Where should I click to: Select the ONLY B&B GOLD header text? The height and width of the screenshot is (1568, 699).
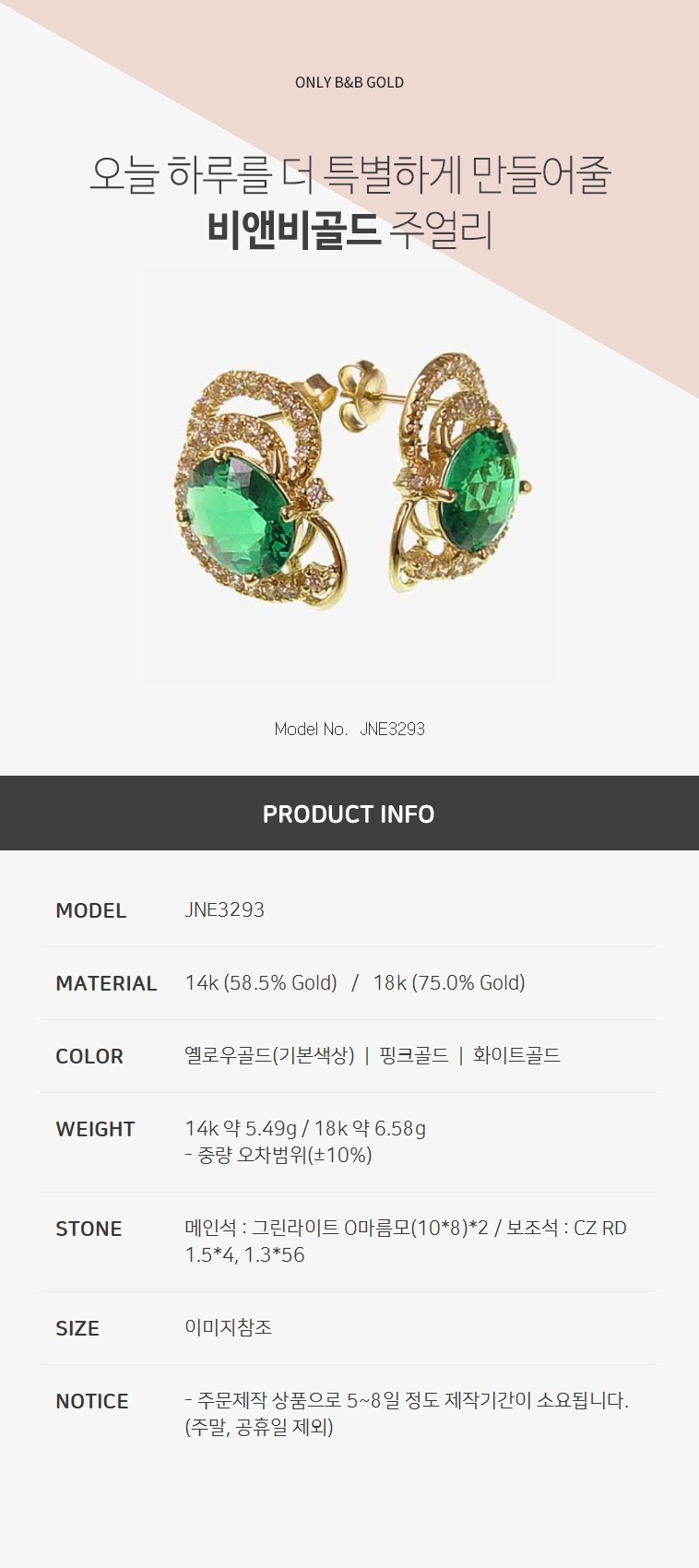coord(349,82)
